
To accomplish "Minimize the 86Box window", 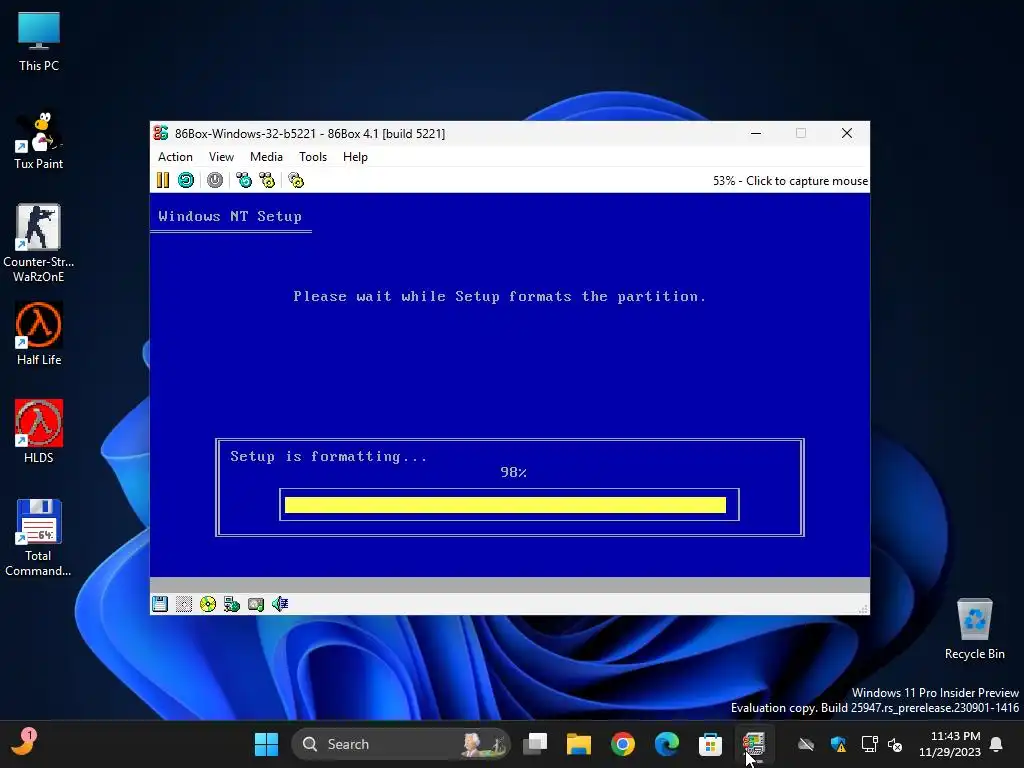I will 756,133.
